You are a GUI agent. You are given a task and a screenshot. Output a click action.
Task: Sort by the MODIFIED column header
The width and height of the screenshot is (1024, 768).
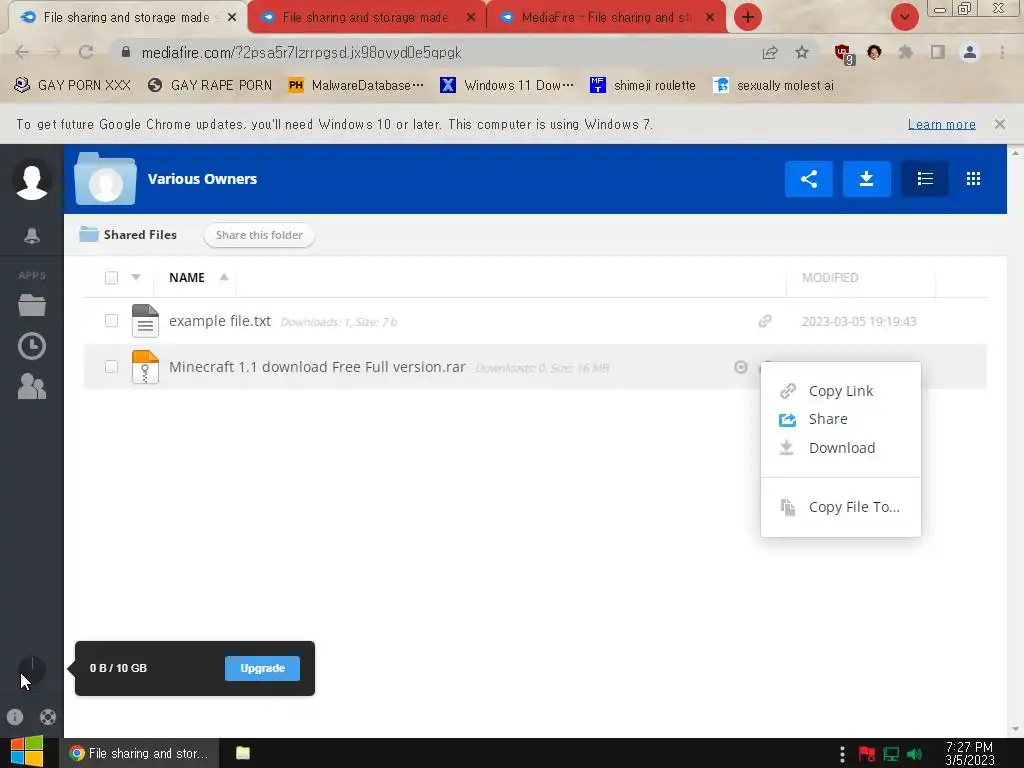tap(830, 278)
